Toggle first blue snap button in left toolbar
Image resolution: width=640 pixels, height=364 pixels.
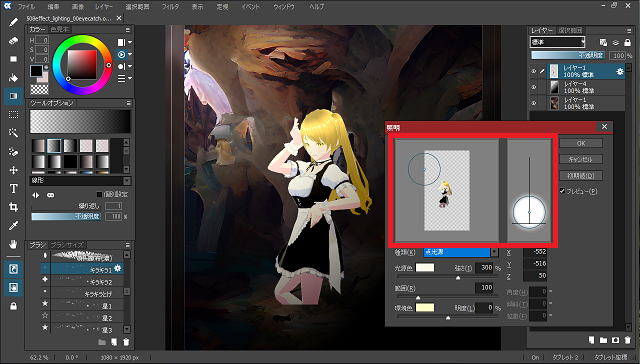pyautogui.click(x=13, y=269)
